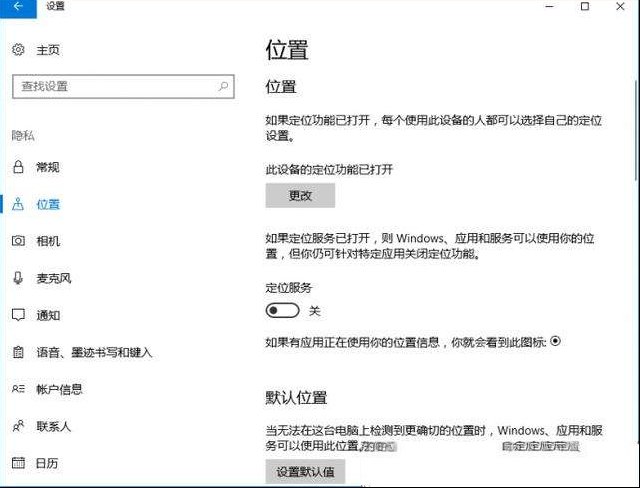Screen dimensions: 640x488
Task: Open 日历 privacy settings
Action: point(47,463)
